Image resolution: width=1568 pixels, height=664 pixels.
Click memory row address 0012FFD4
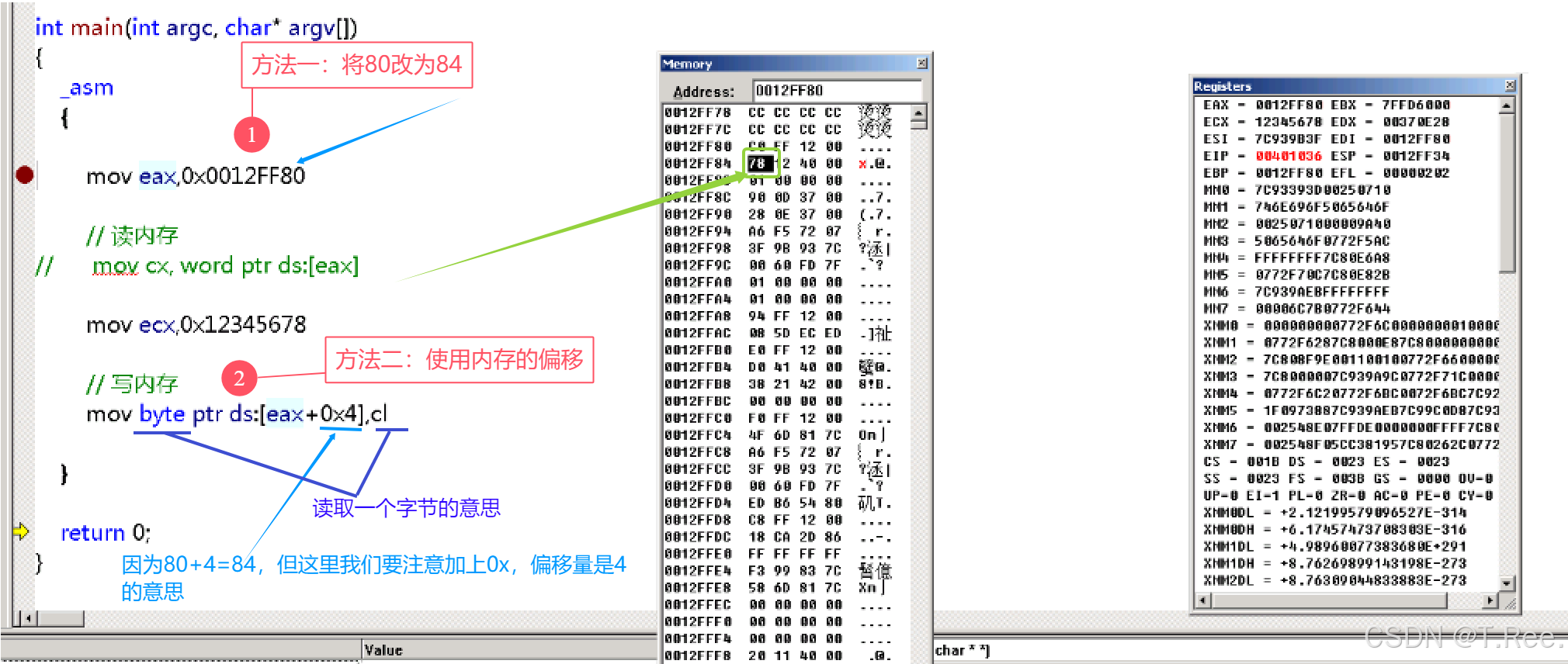(697, 503)
